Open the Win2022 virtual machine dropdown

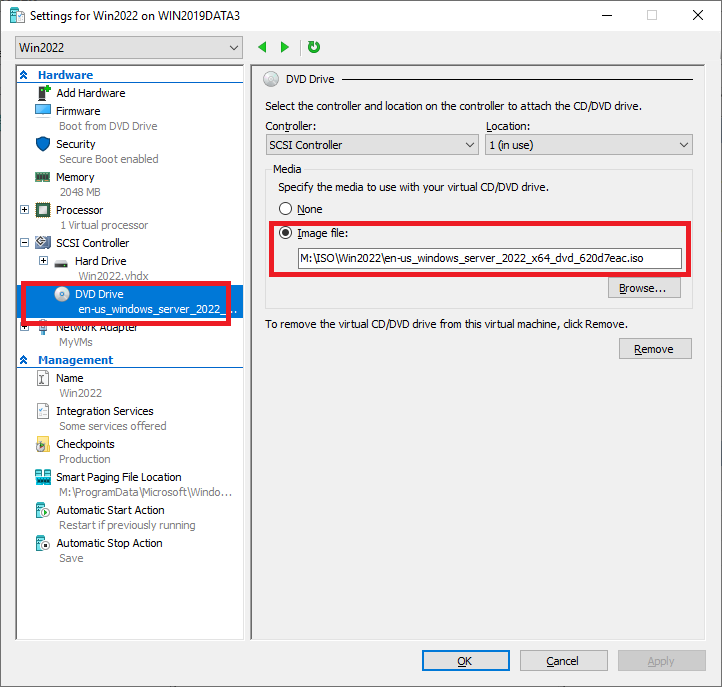click(129, 47)
